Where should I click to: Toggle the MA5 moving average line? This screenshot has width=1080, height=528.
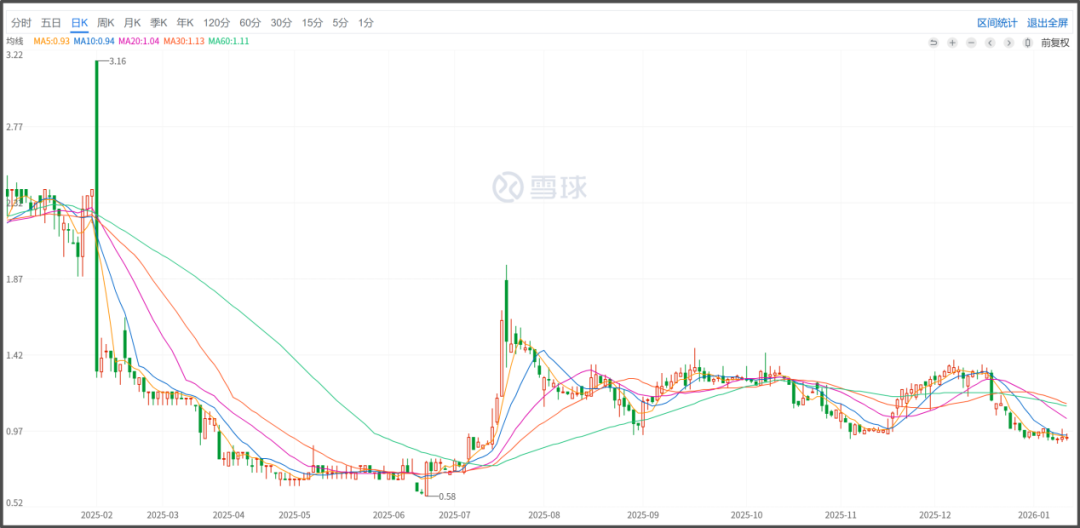tap(52, 41)
